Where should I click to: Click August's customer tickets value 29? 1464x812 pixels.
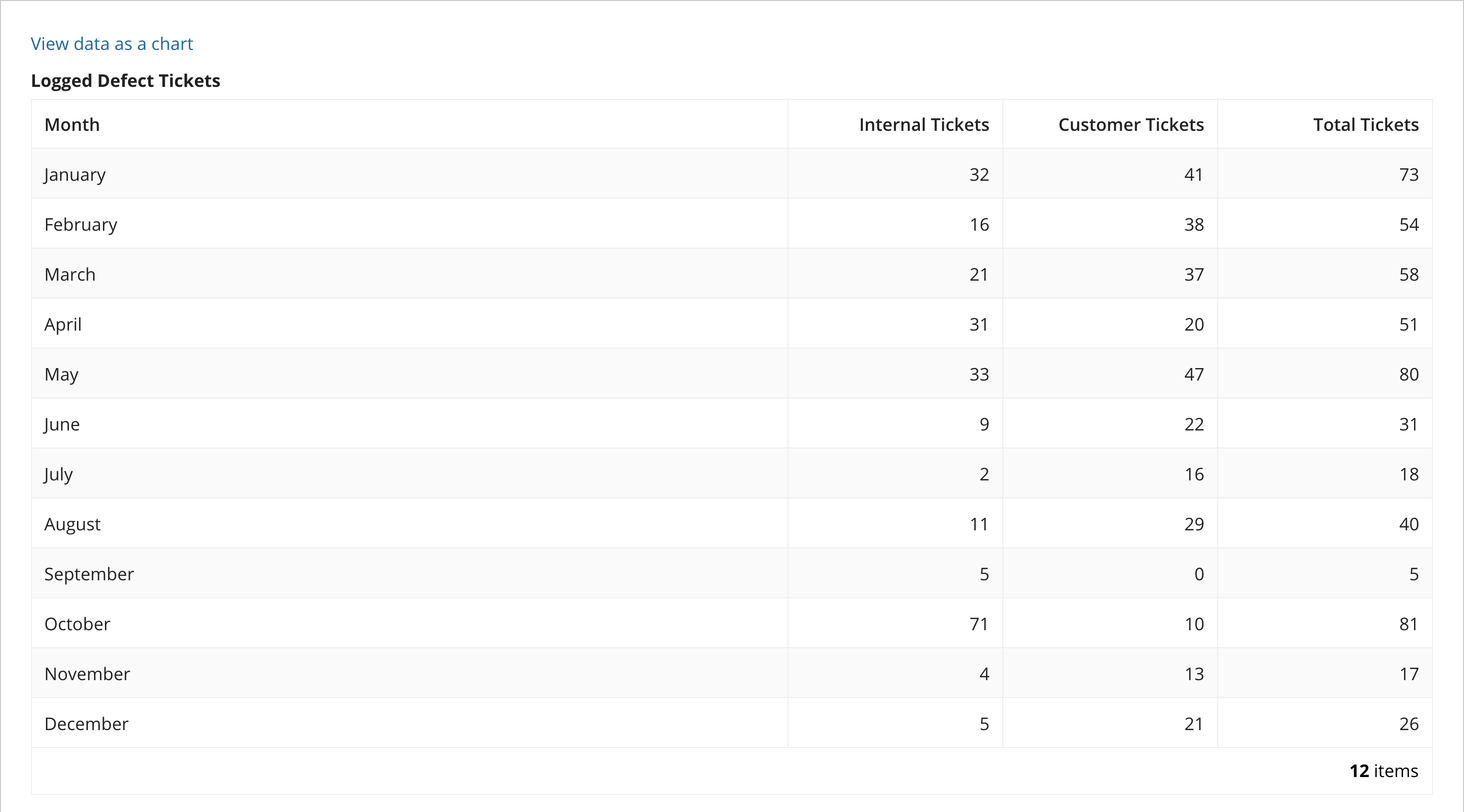pos(1194,524)
